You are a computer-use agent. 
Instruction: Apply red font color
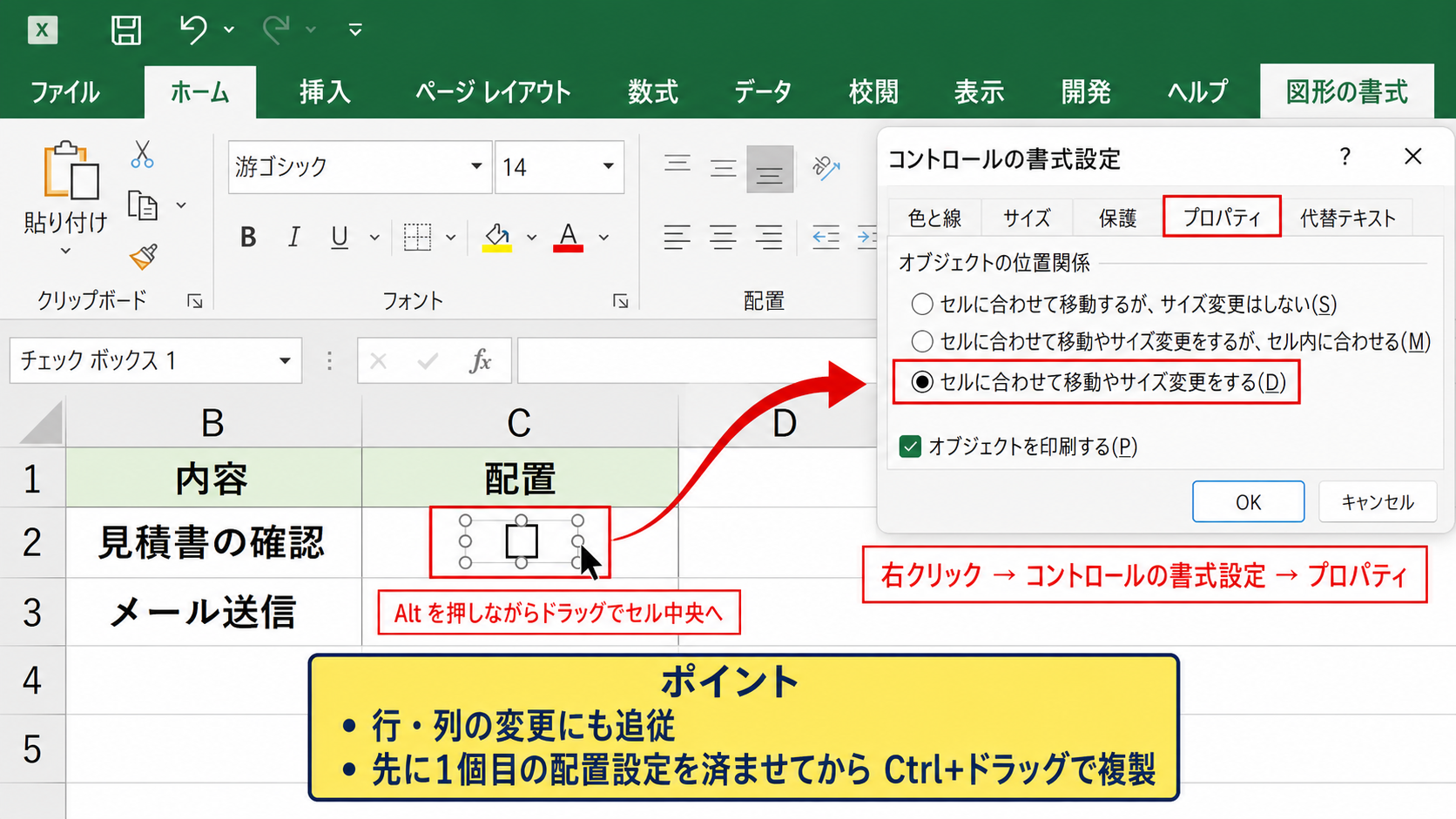[x=568, y=237]
